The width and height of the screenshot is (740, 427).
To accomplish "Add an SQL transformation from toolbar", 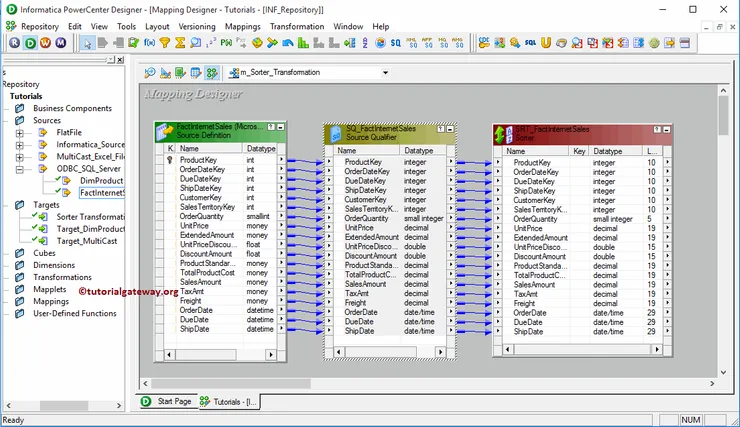I will (x=530, y=43).
